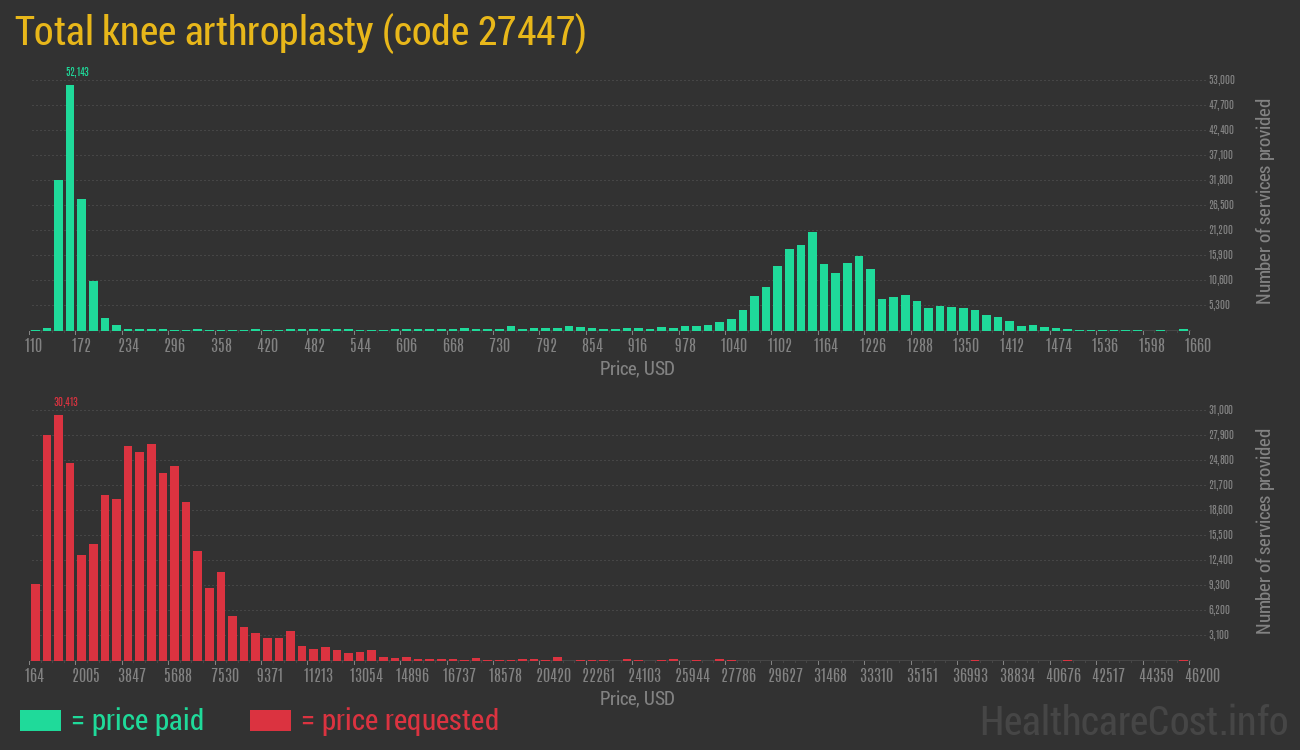Click the first red bar above 164

(x=36, y=622)
